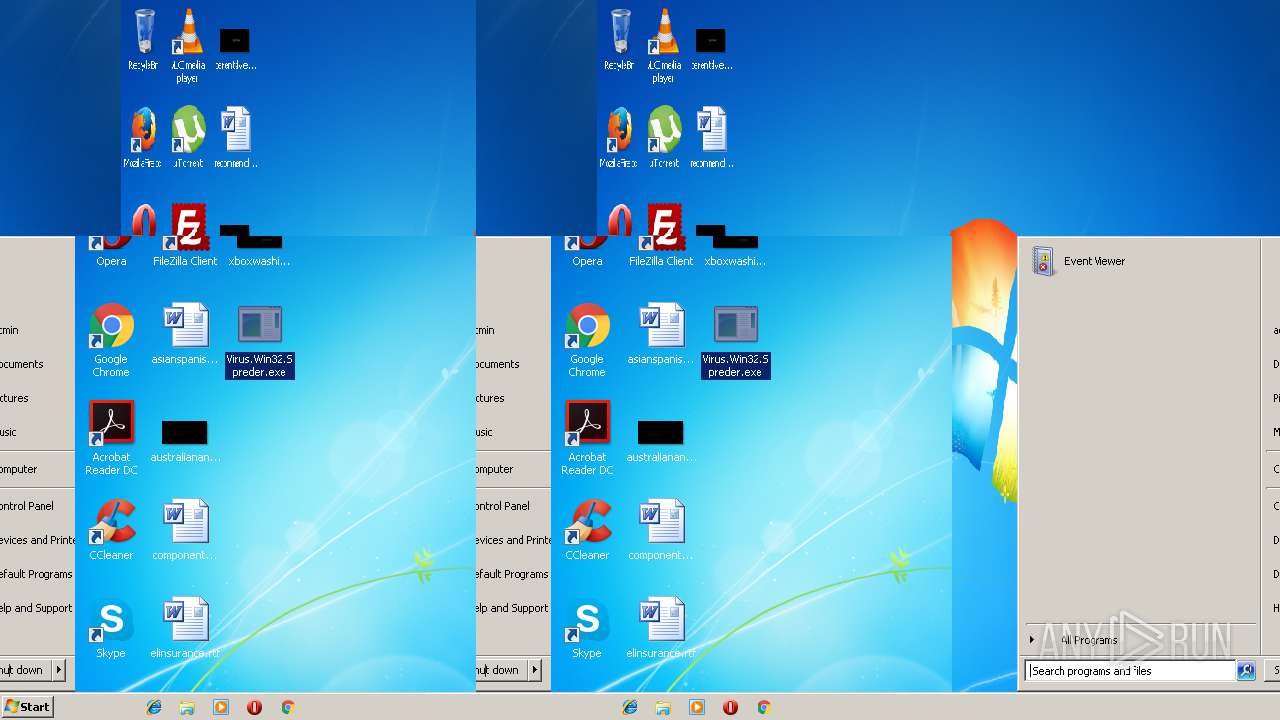Open Chrome in the left taskbar copy
Image resolution: width=1280 pixels, height=720 pixels.
coord(288,707)
